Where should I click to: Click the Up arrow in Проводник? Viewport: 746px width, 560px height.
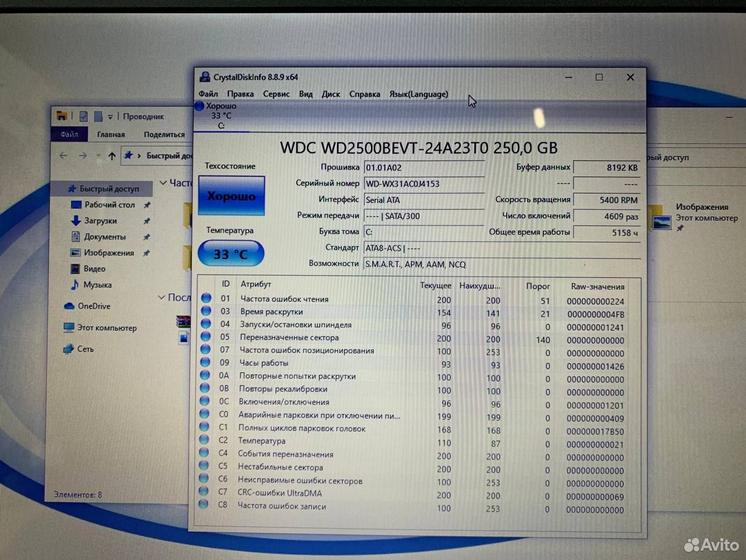coord(112,156)
